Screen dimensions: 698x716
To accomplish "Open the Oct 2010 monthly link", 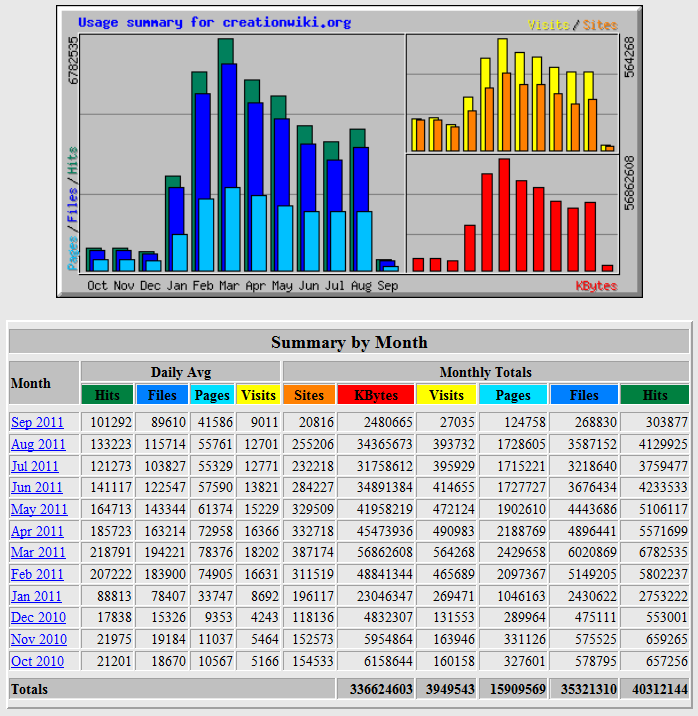I will tap(37, 661).
